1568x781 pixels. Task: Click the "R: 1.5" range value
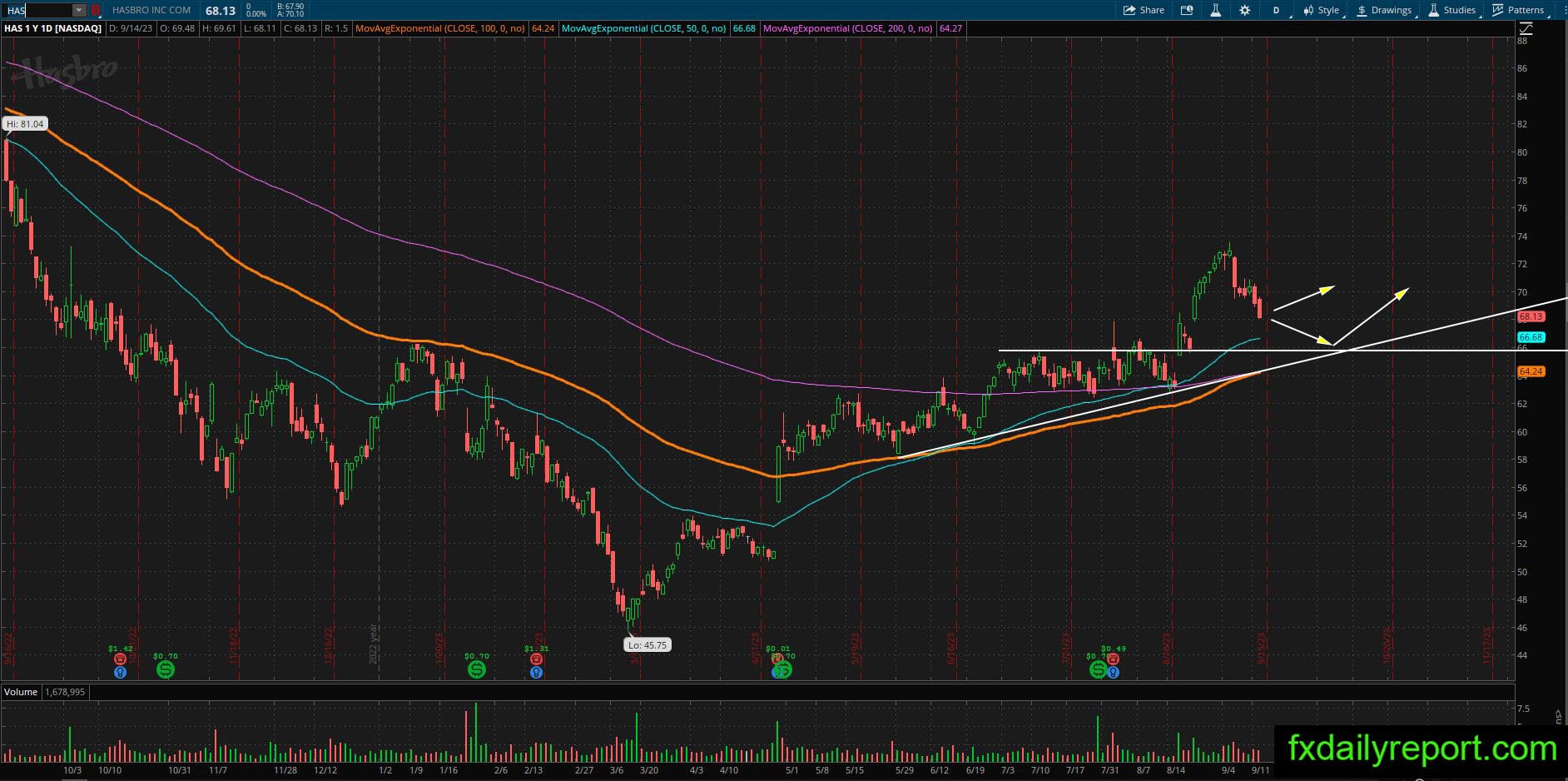click(x=336, y=28)
